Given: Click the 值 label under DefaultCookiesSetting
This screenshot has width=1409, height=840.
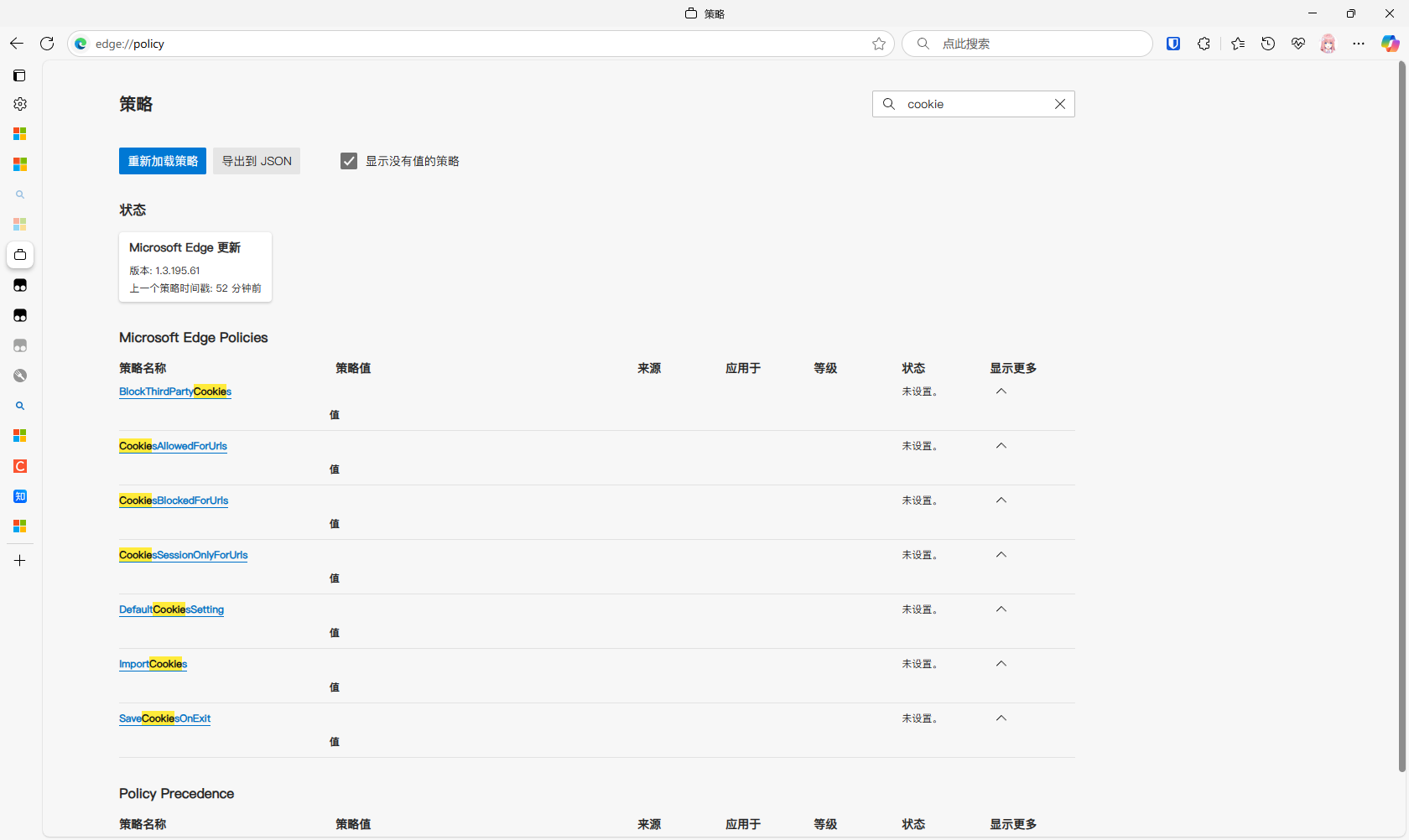Looking at the screenshot, I should pyautogui.click(x=335, y=633).
